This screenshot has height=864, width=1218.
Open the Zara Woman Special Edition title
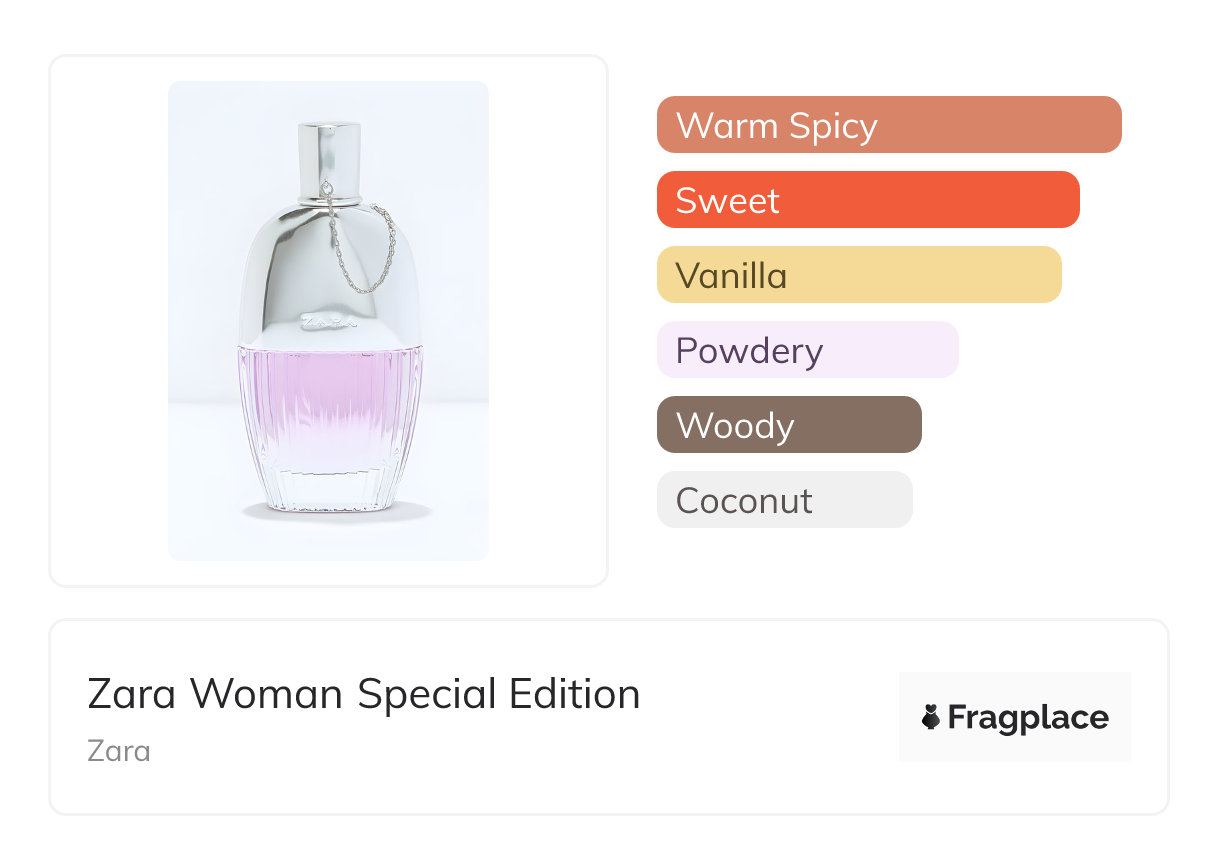[x=363, y=694]
